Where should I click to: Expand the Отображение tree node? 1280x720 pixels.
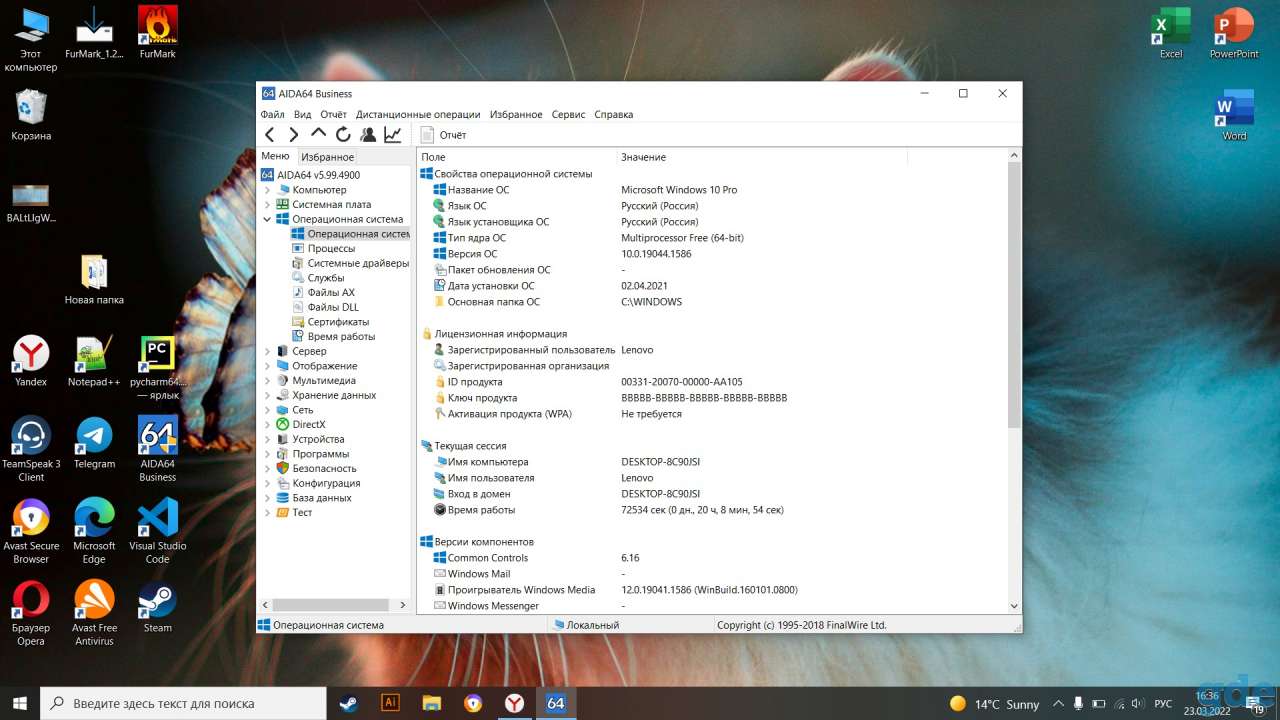[267, 366]
